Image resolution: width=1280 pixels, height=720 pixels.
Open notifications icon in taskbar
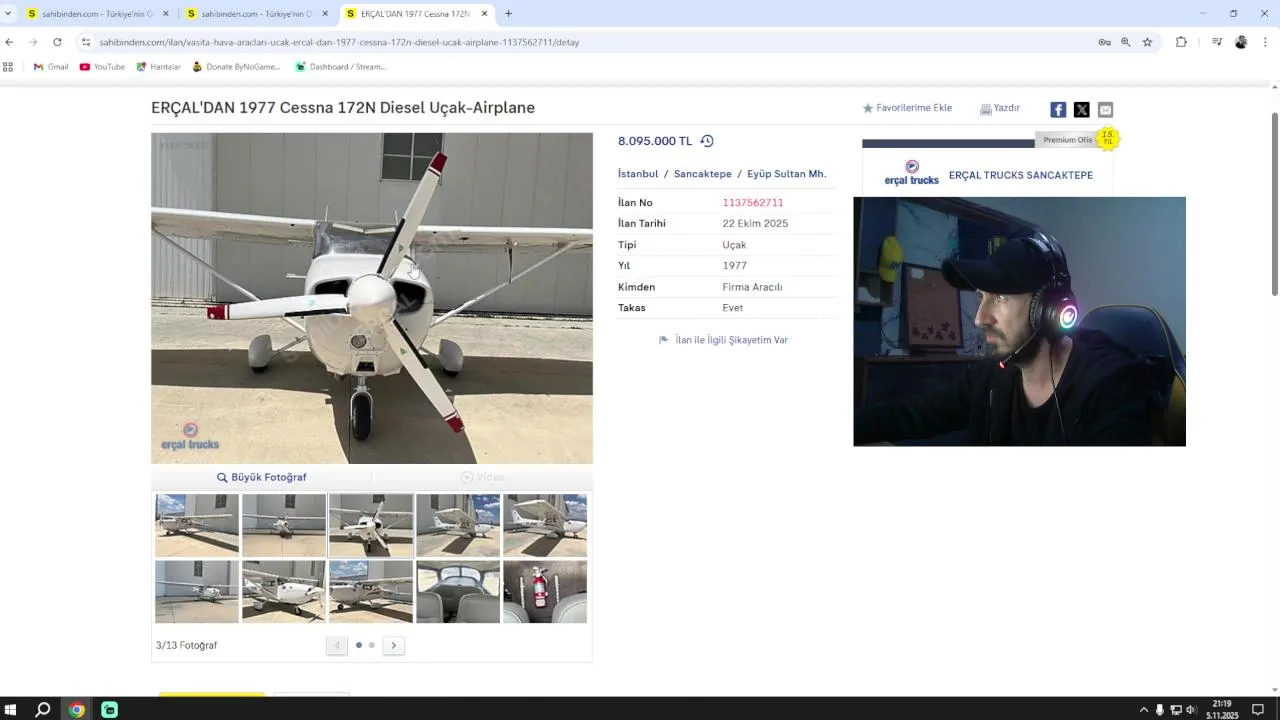1258,710
